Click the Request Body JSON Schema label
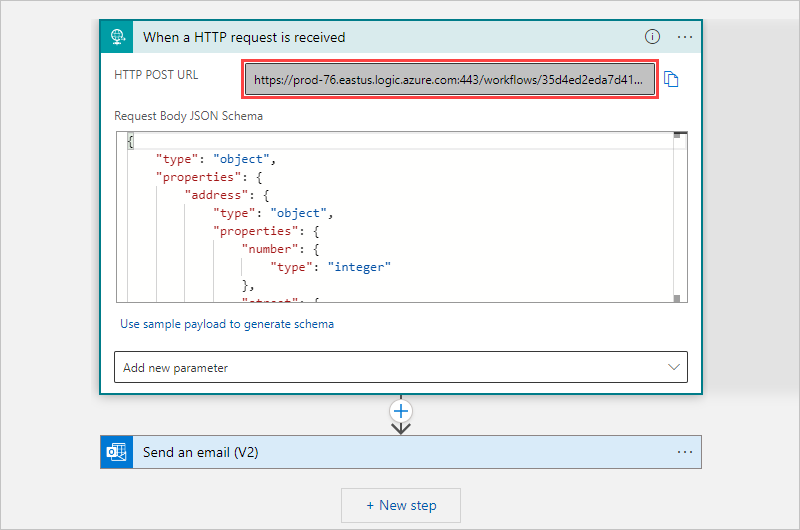Screen dimensions: 800x530 click(189, 116)
